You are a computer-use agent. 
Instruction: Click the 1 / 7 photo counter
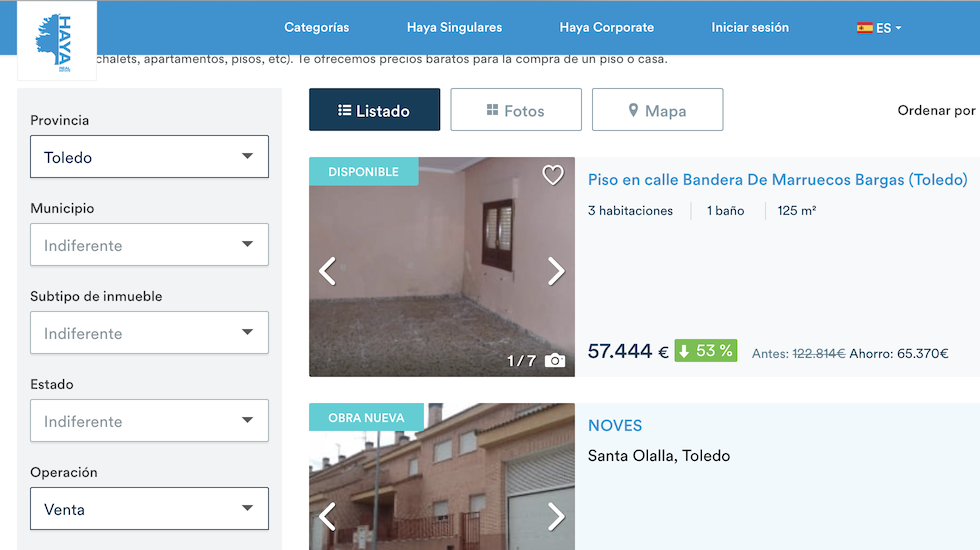(x=521, y=361)
